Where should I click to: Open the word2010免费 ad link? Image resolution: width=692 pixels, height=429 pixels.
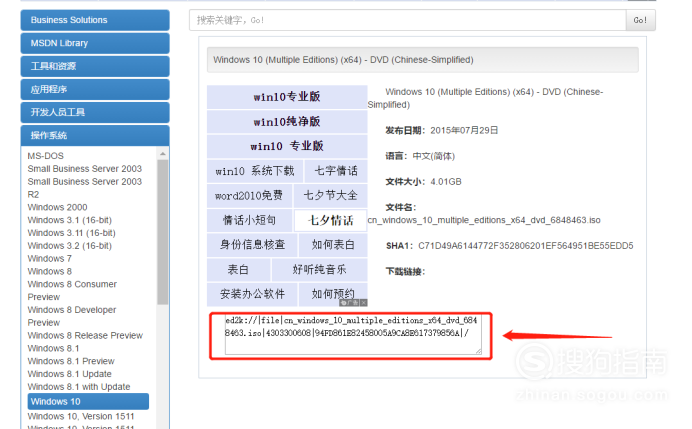249,196
